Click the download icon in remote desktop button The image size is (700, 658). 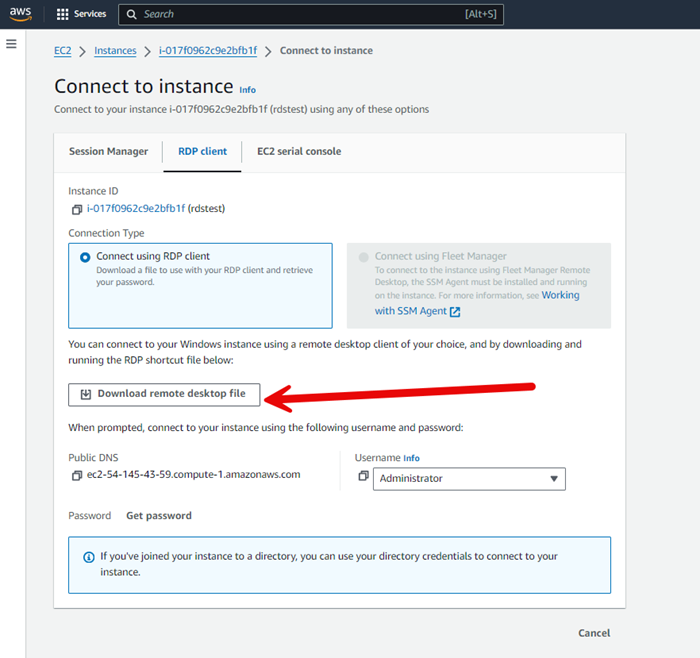(x=86, y=394)
